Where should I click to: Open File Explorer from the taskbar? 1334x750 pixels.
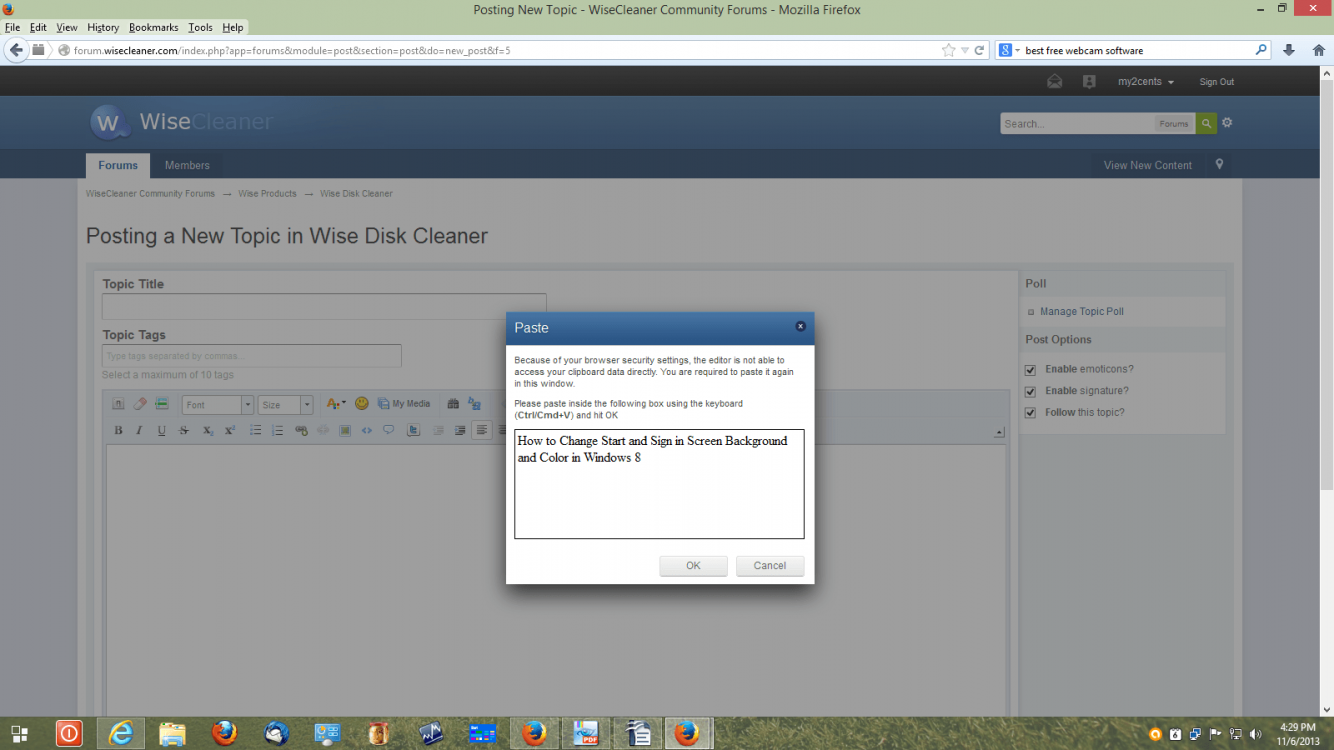(172, 733)
